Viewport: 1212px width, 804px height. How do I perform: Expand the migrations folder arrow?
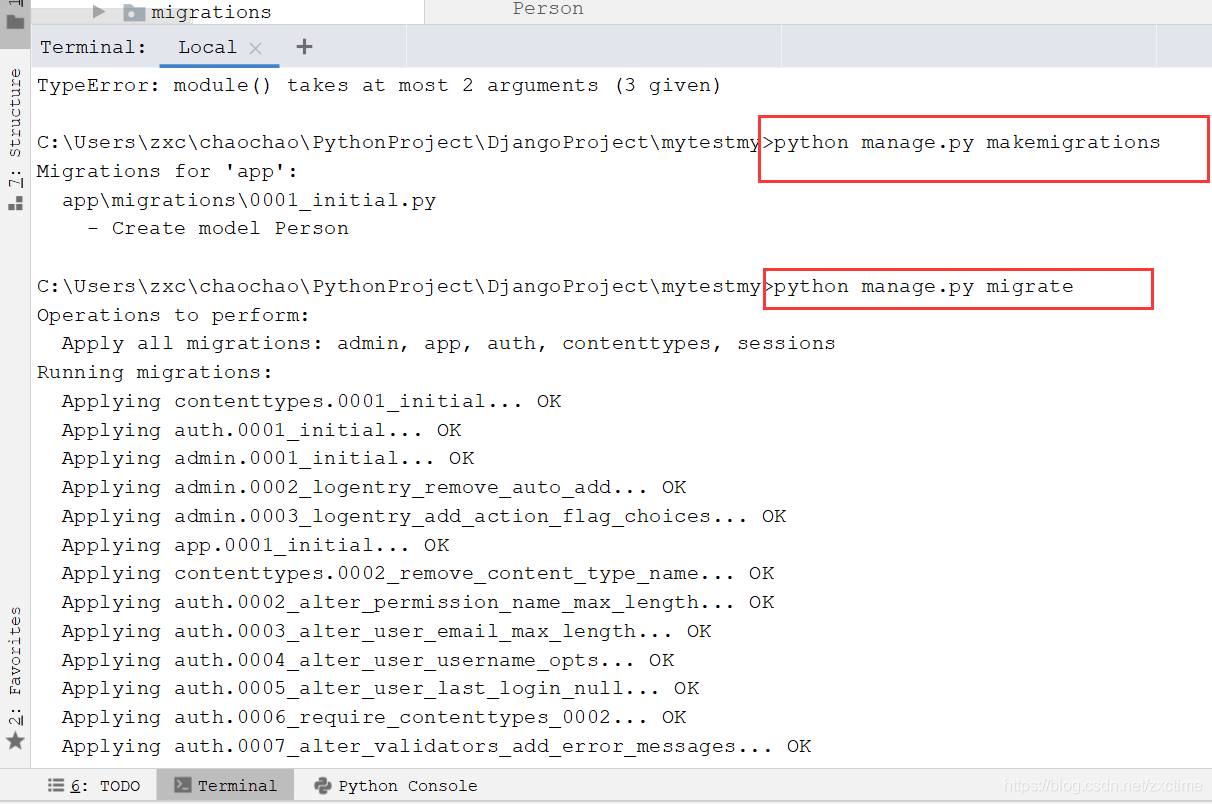pyautogui.click(x=98, y=12)
